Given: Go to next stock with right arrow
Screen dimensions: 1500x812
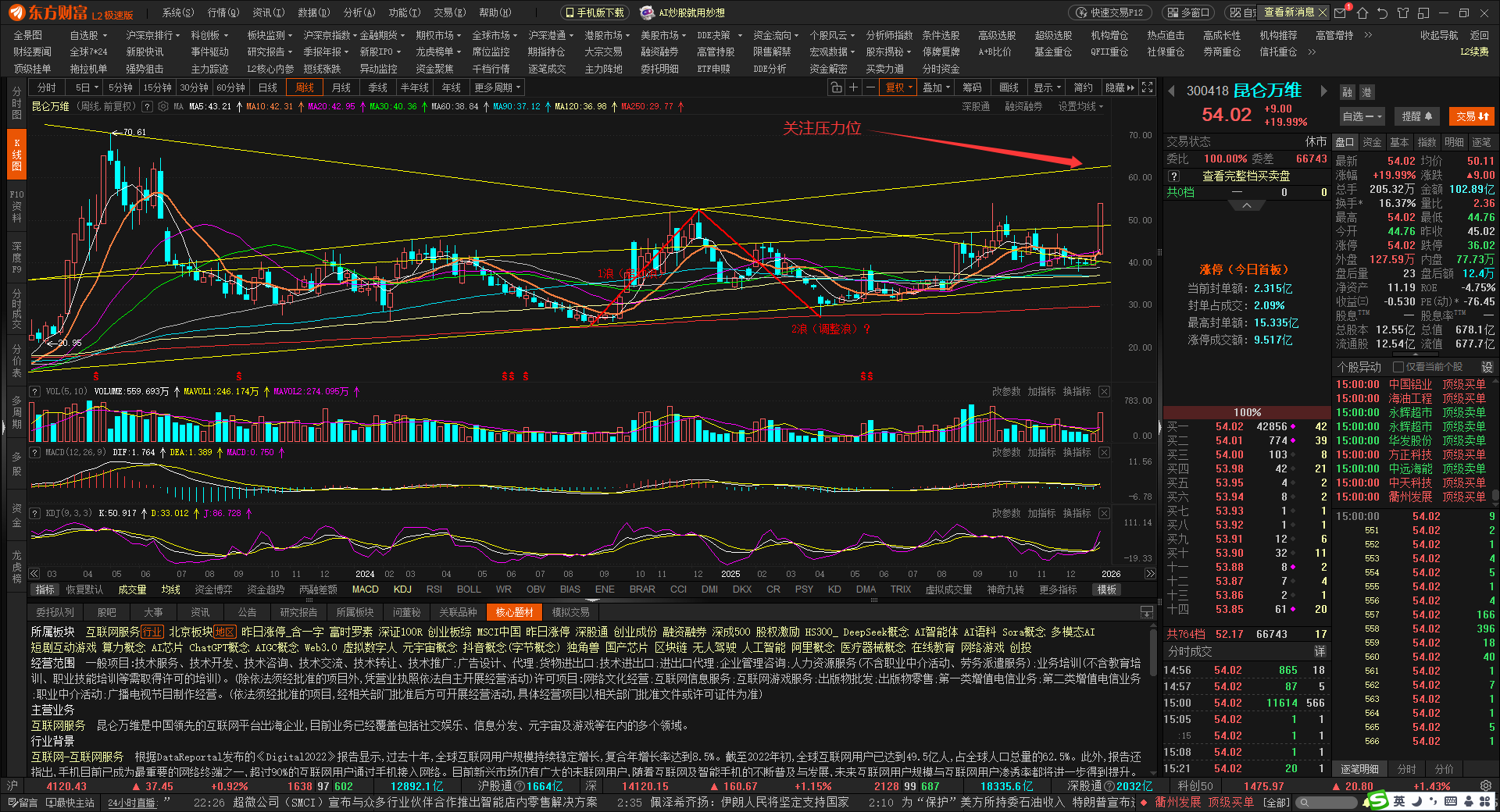Looking at the screenshot, I should (1323, 91).
